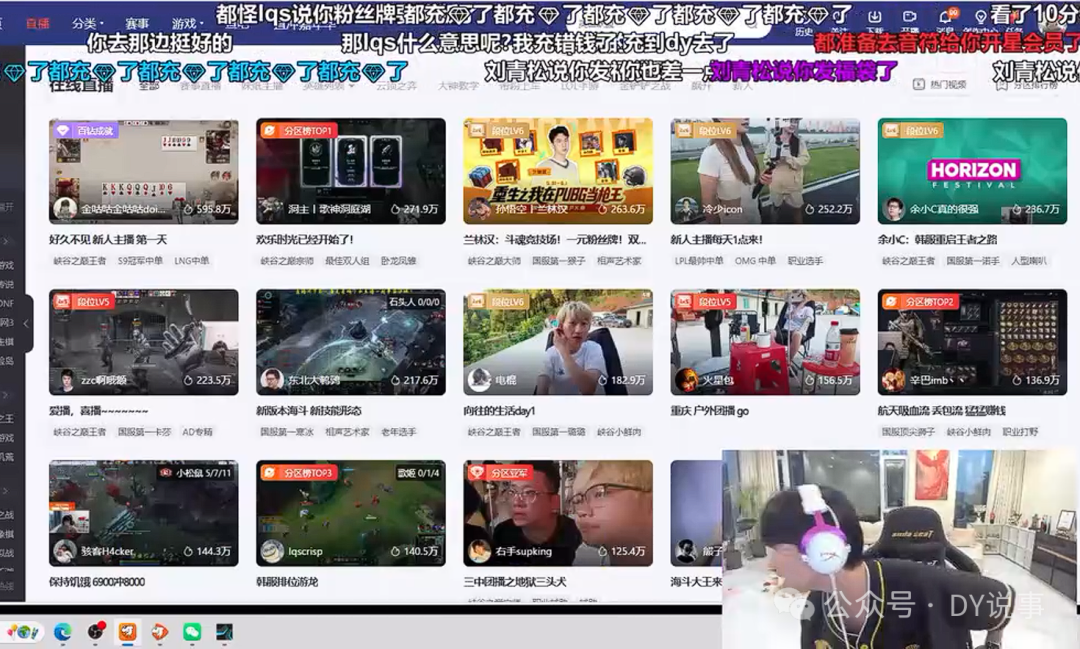Click the 职业选手 tag under 冷少icon

coord(805,260)
